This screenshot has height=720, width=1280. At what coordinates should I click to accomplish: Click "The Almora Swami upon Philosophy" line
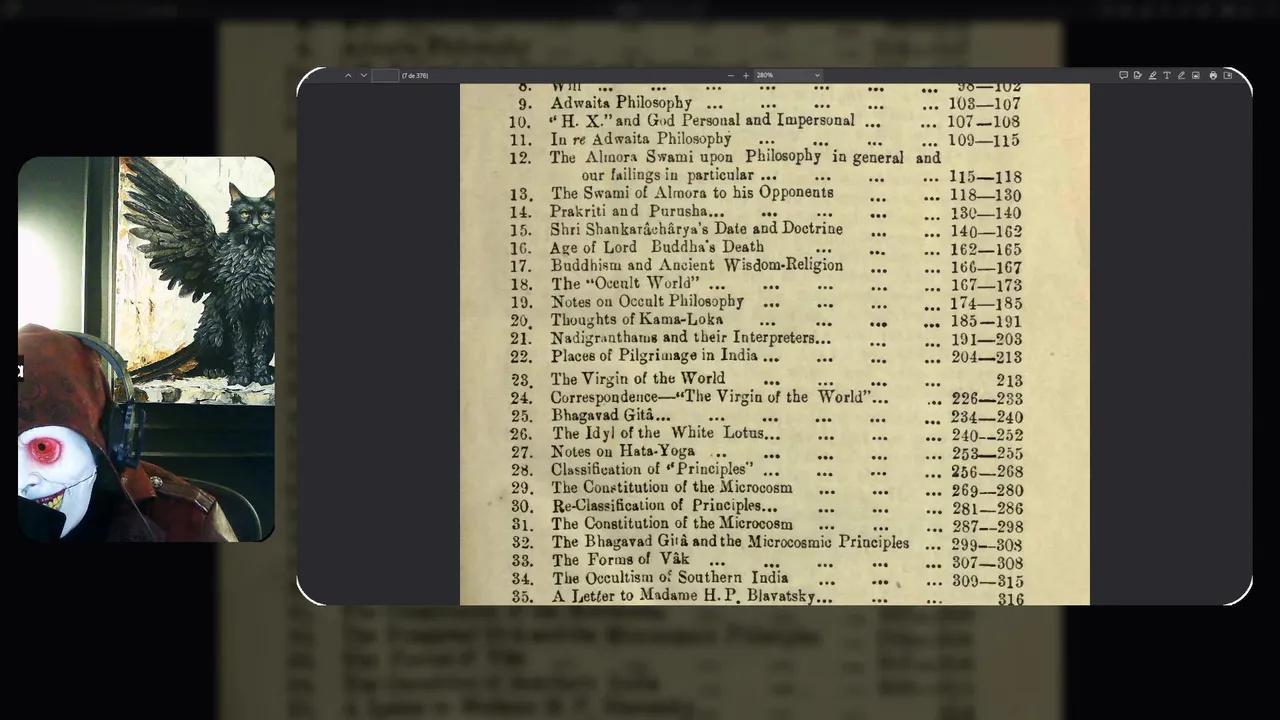745,158
